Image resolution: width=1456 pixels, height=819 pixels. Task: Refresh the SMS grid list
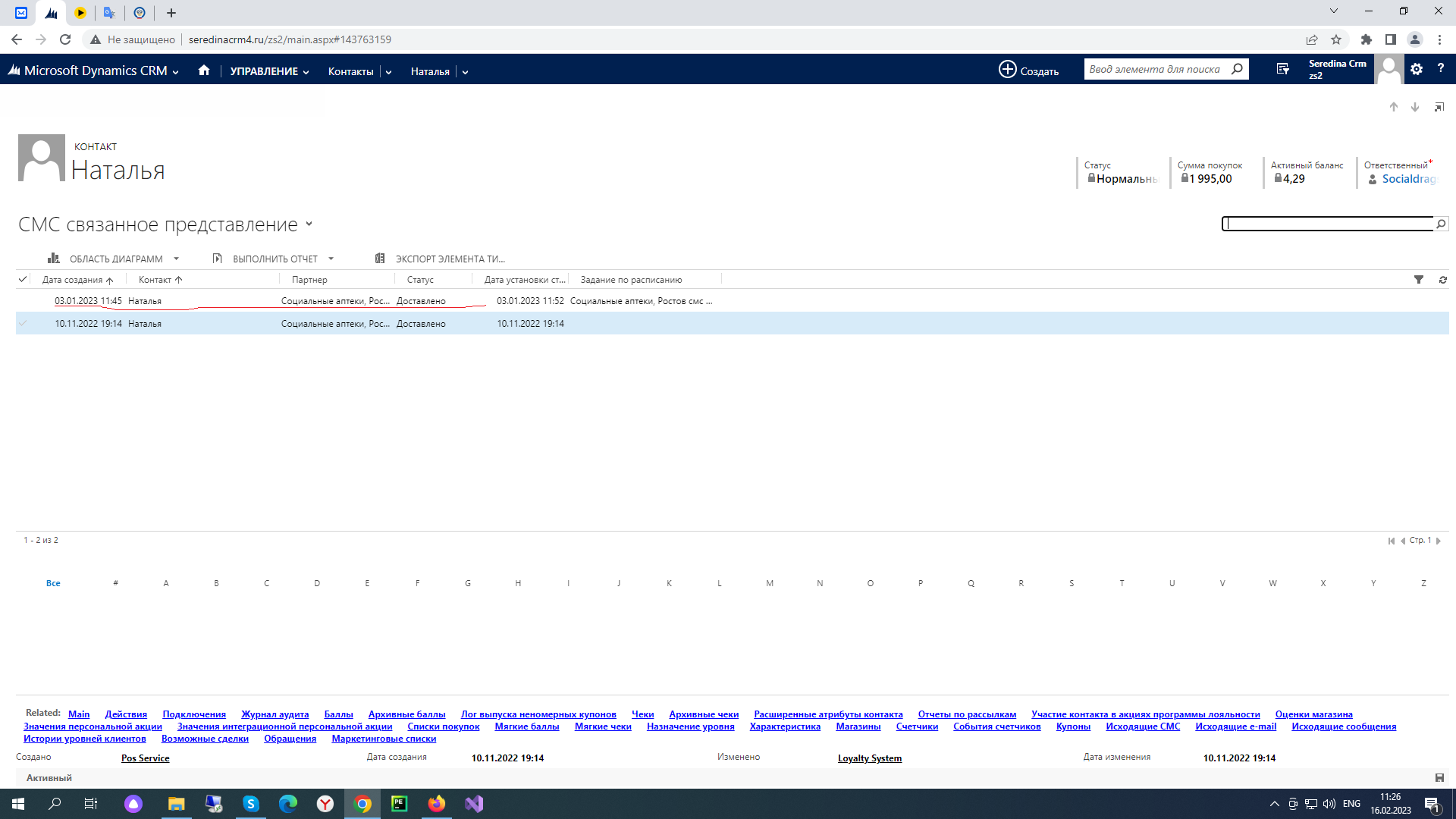pos(1442,280)
